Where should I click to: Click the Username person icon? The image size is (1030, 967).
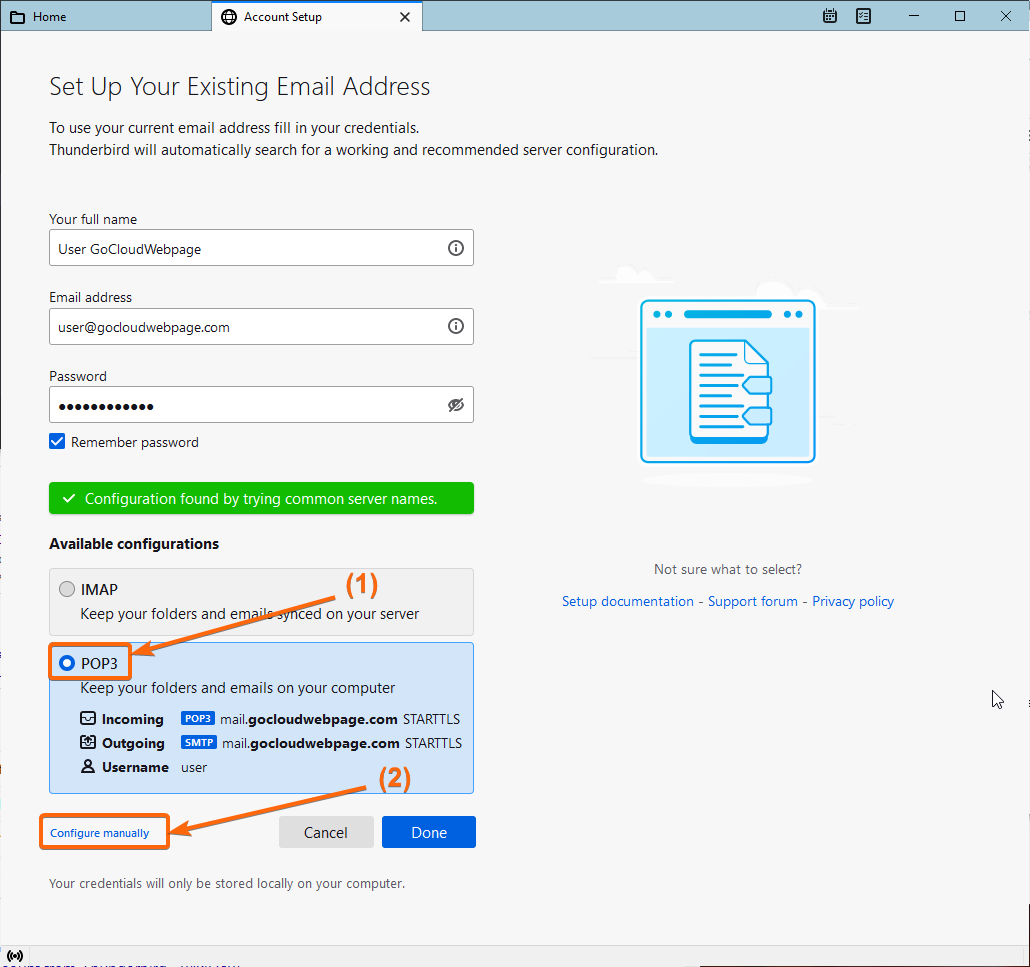pos(87,767)
